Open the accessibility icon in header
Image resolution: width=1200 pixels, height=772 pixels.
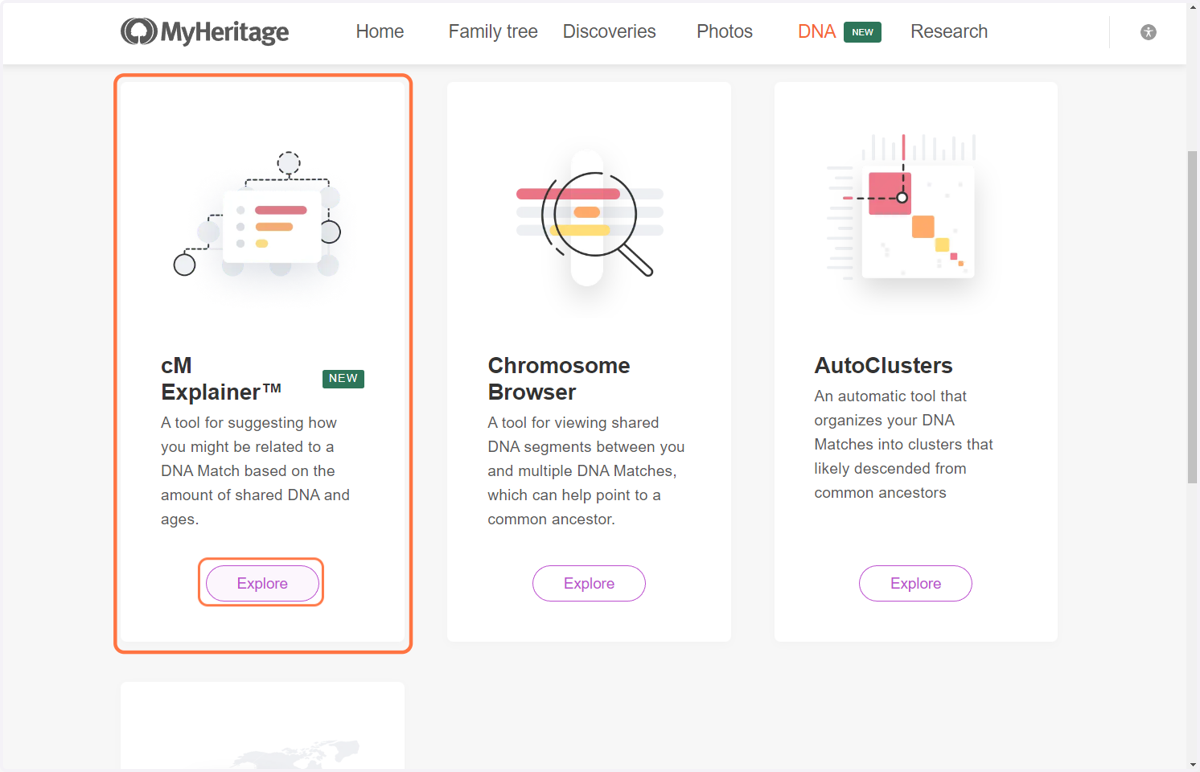[x=1148, y=32]
